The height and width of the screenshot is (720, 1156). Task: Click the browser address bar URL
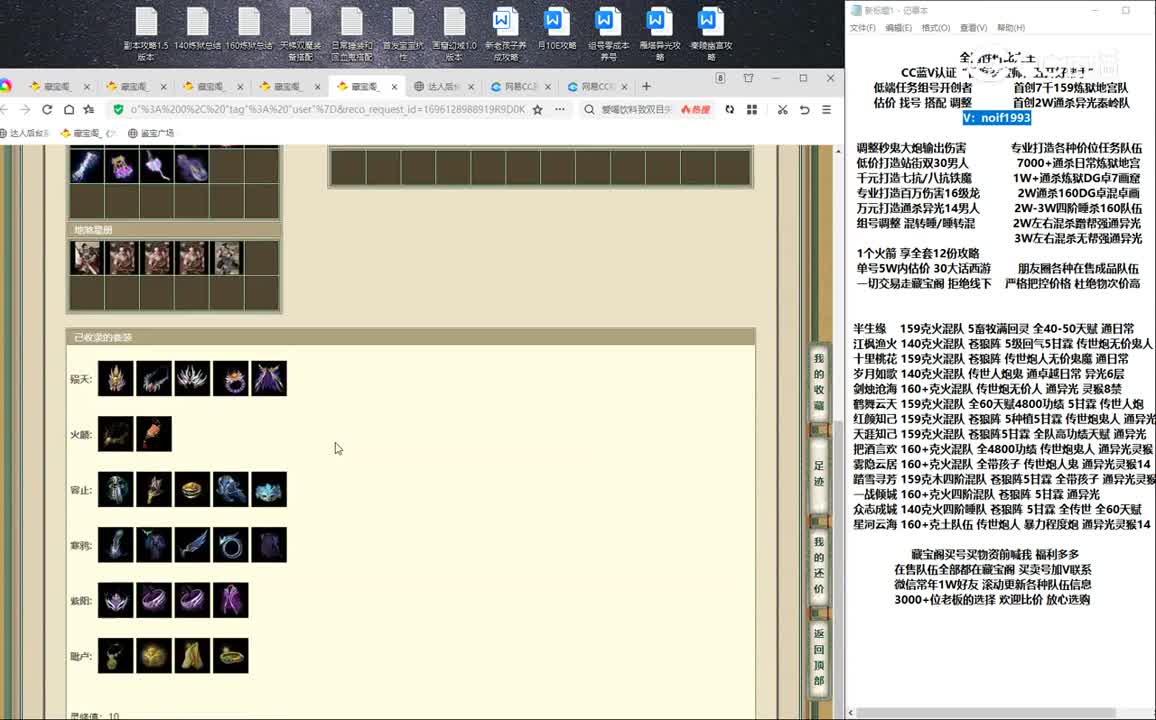[x=328, y=110]
